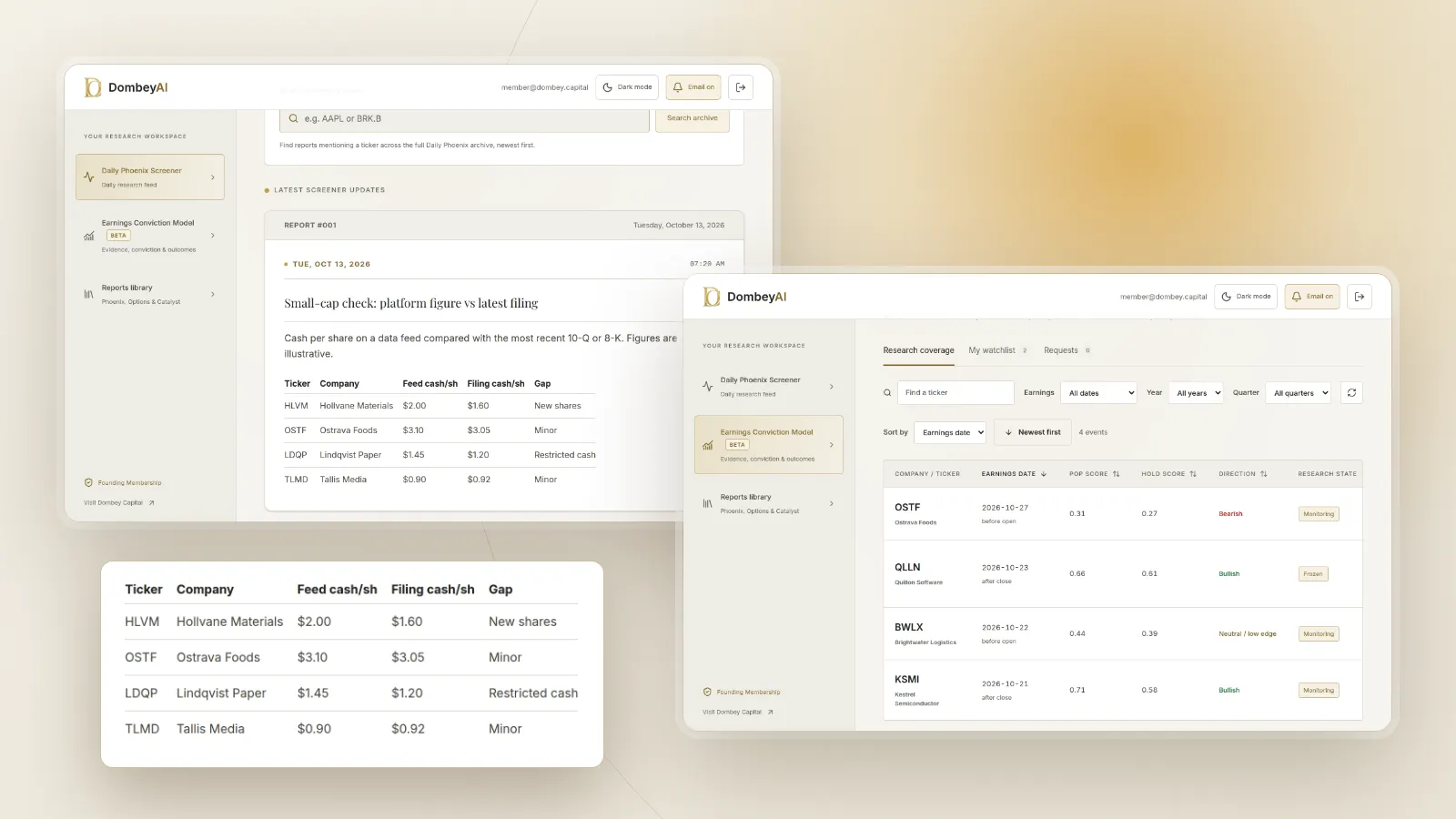Focus the ticker search field e.g. AAPL
Screen dimensions: 1456x819
[464, 119]
